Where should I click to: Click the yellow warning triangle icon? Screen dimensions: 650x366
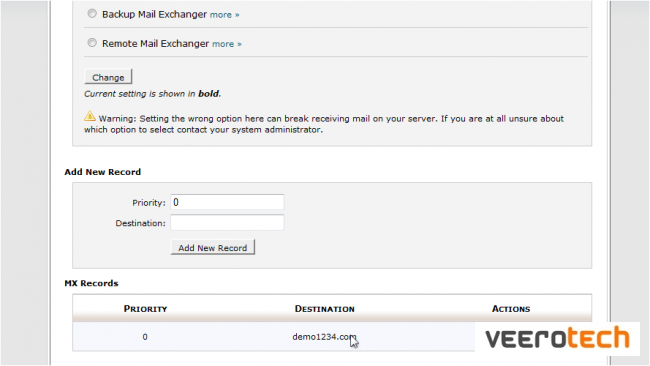pyautogui.click(x=90, y=116)
